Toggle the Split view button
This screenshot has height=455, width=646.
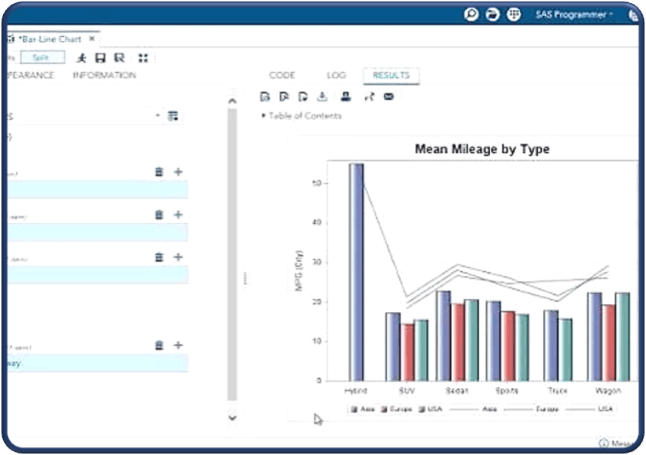[x=42, y=58]
